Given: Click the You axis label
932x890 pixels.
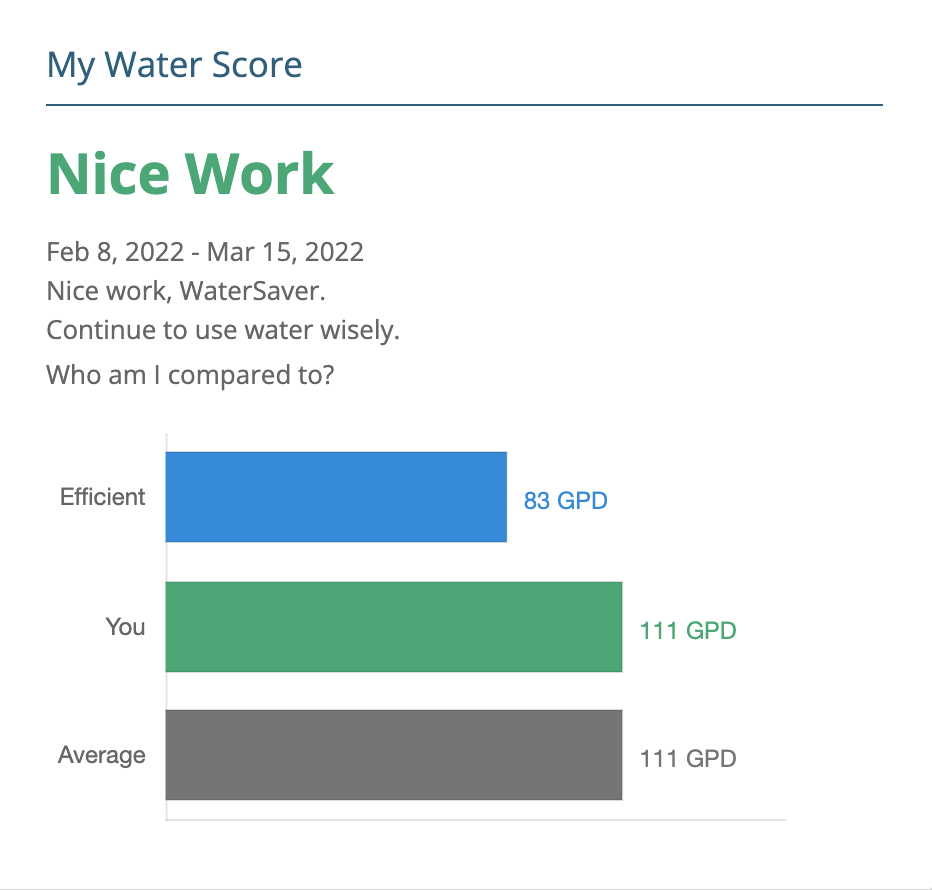Looking at the screenshot, I should pyautogui.click(x=125, y=627).
